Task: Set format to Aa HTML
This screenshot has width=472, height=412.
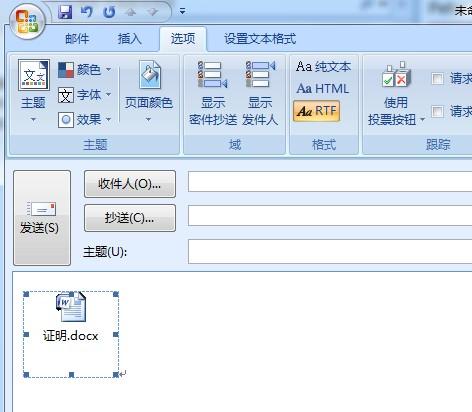Action: tap(323, 89)
